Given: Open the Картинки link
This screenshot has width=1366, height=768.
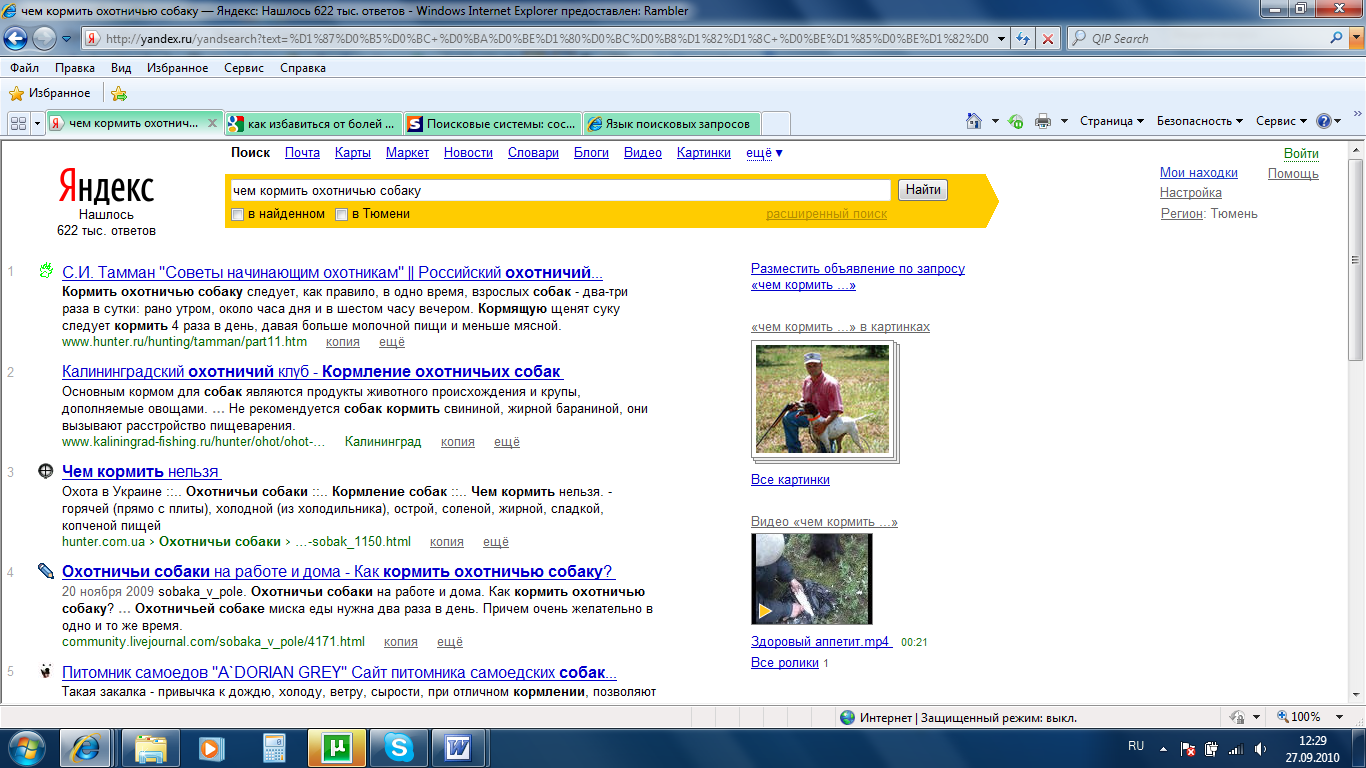Looking at the screenshot, I should tap(704, 153).
